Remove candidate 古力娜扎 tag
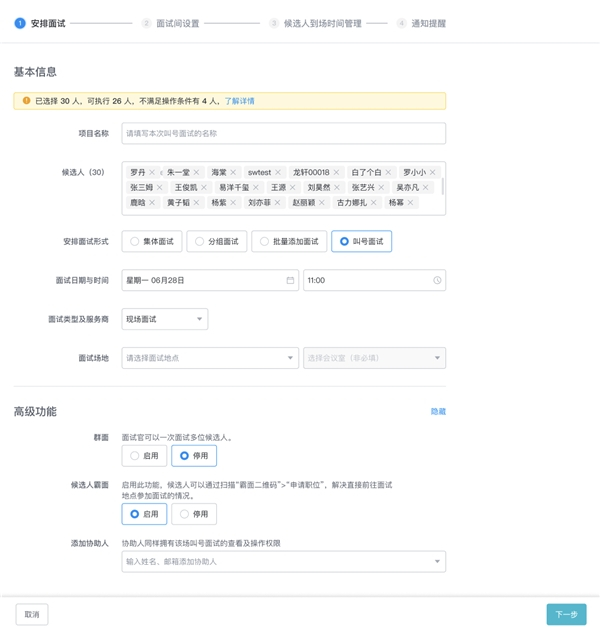 (373, 203)
